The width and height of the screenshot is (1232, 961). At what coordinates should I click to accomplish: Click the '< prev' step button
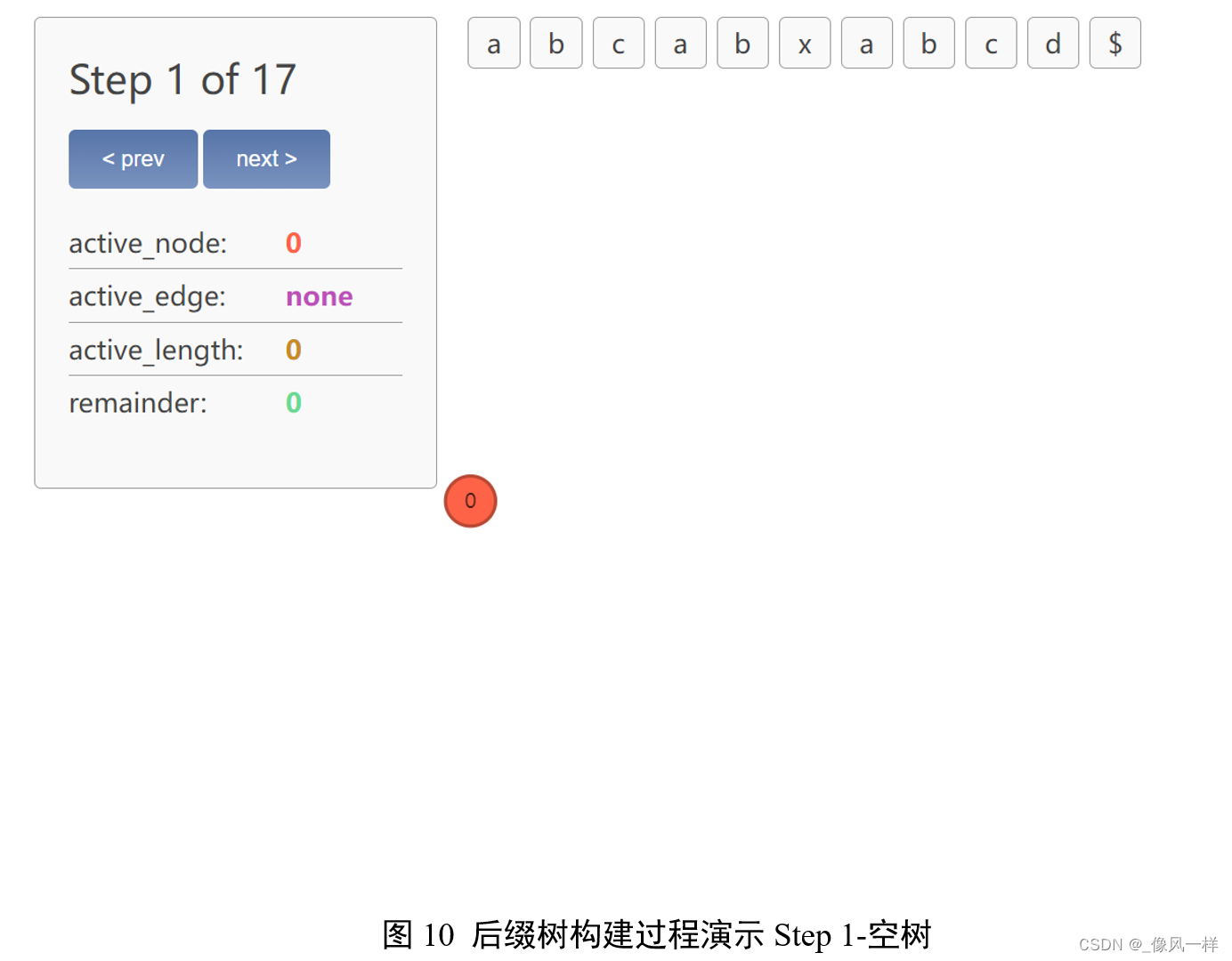pyautogui.click(x=134, y=159)
